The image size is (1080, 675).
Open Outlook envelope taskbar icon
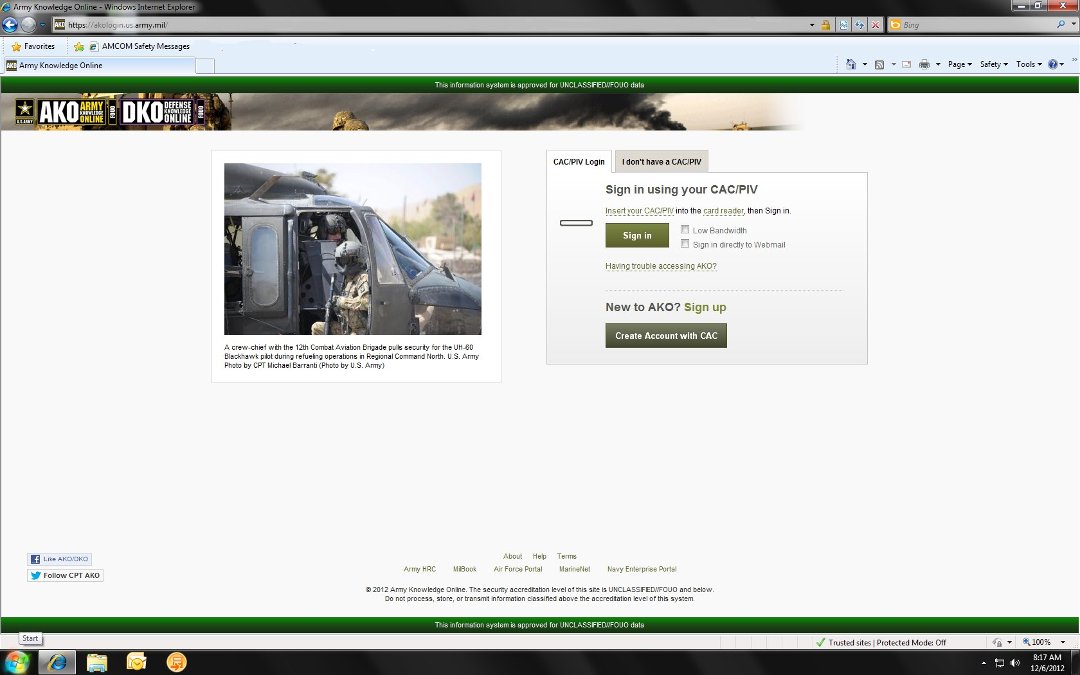[136, 663]
